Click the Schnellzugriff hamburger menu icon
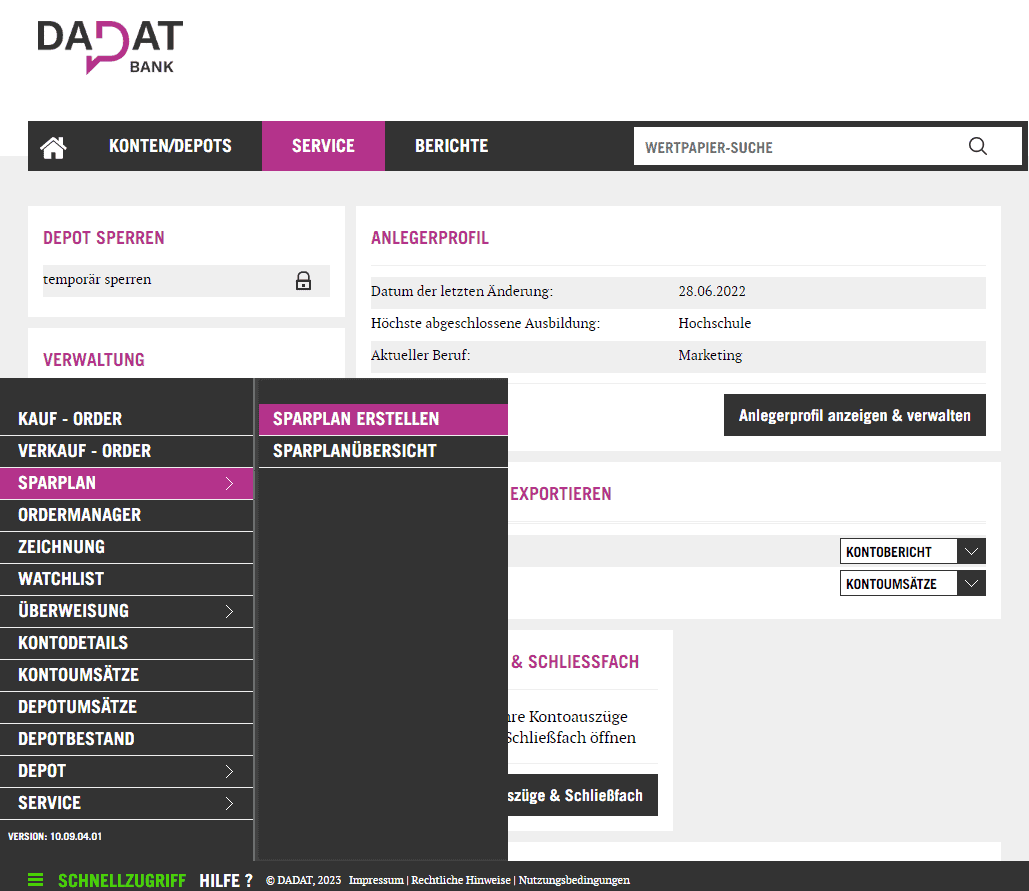This screenshot has width=1029, height=891. [x=36, y=880]
